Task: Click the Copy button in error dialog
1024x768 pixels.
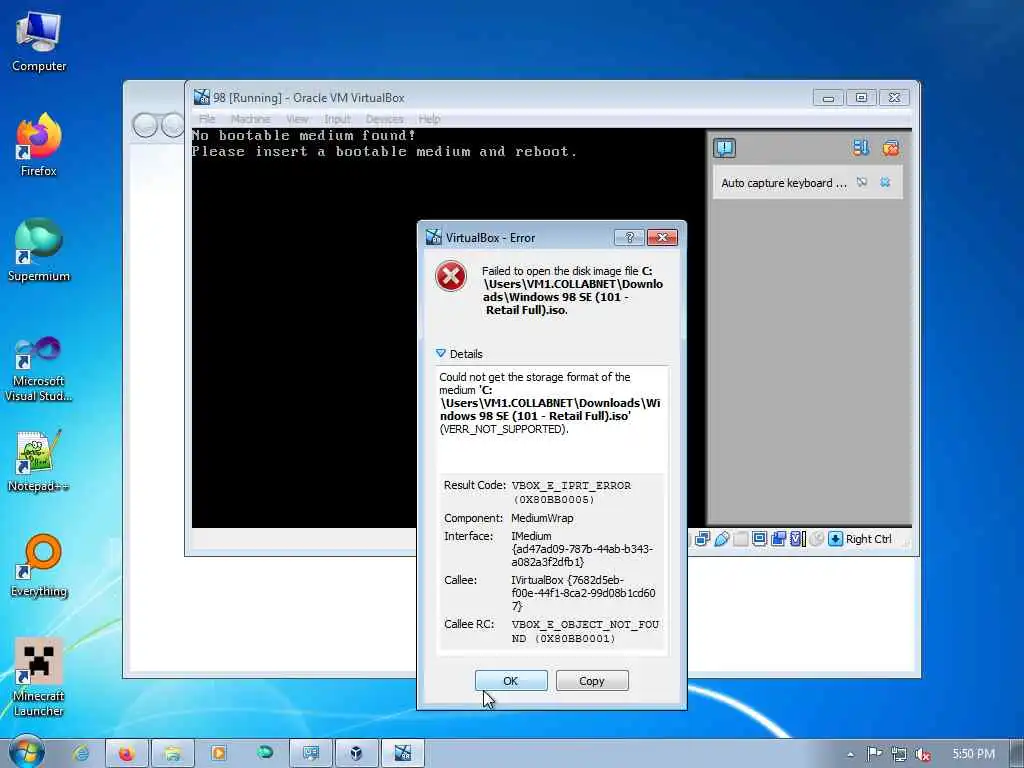Action: click(x=592, y=680)
